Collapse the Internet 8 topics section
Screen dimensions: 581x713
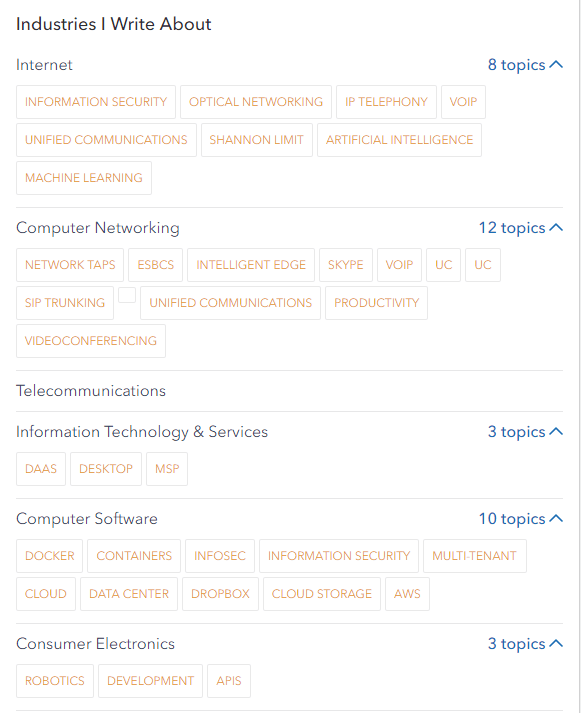point(525,65)
